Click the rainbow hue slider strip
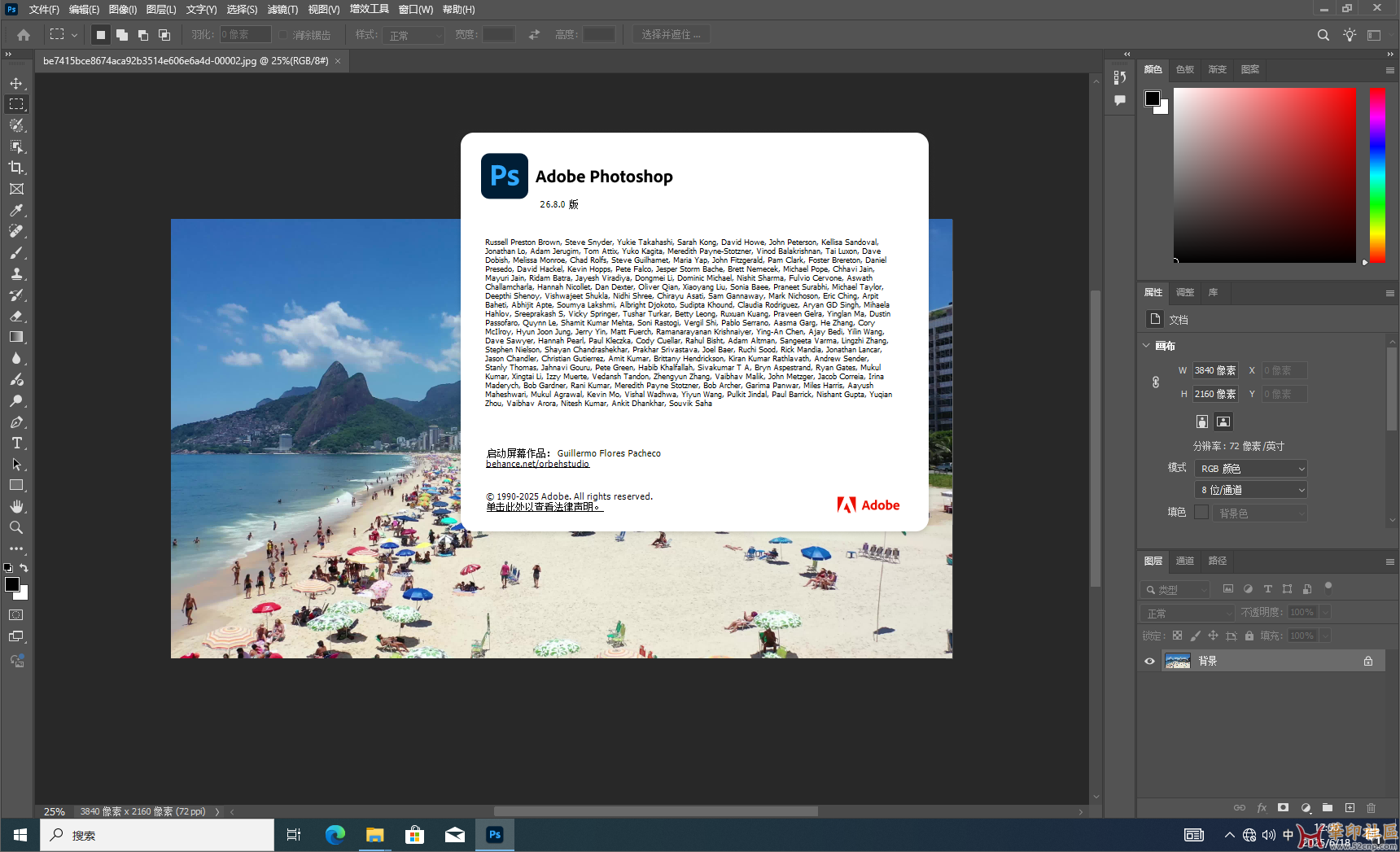This screenshot has width=1400, height=852. [x=1377, y=175]
